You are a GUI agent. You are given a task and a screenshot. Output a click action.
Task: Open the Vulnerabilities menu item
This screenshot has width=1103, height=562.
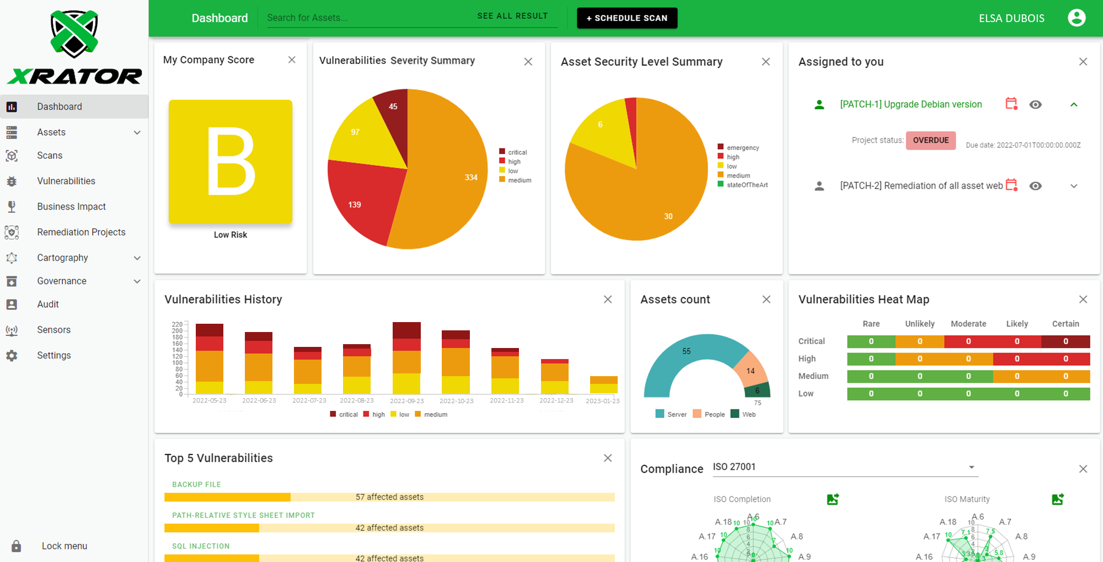tap(74, 181)
